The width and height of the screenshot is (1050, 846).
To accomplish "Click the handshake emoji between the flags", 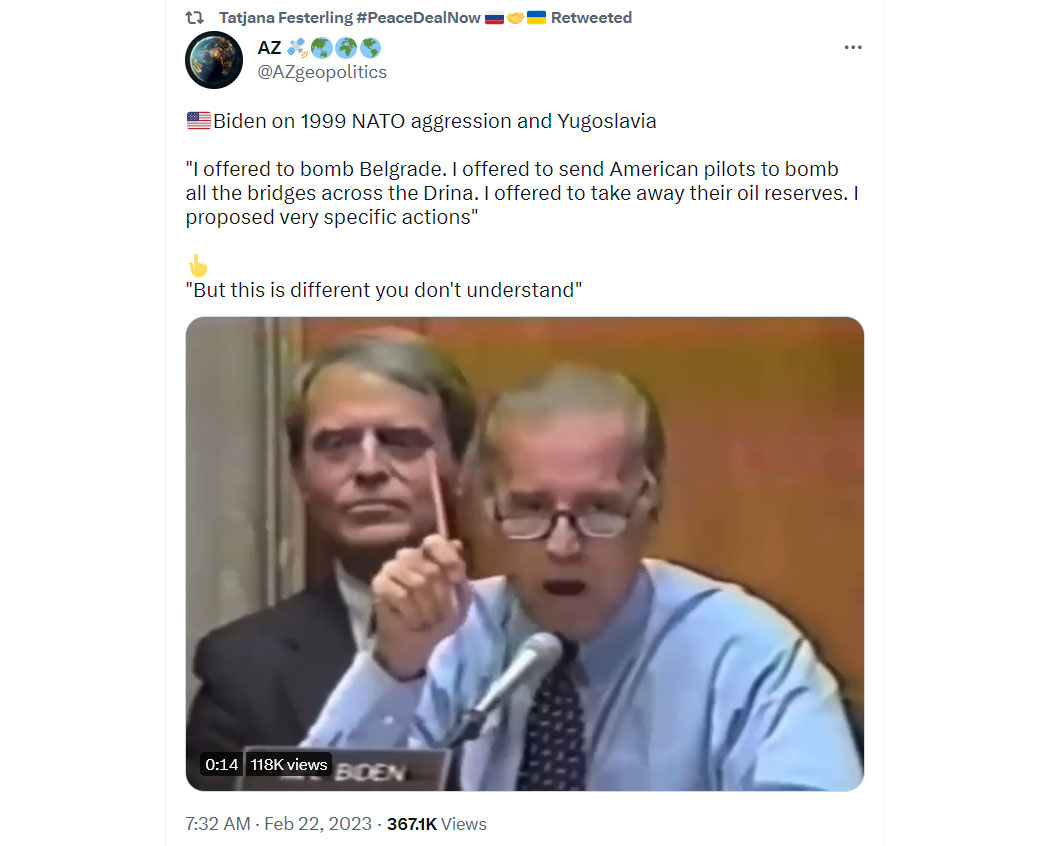I will (516, 18).
